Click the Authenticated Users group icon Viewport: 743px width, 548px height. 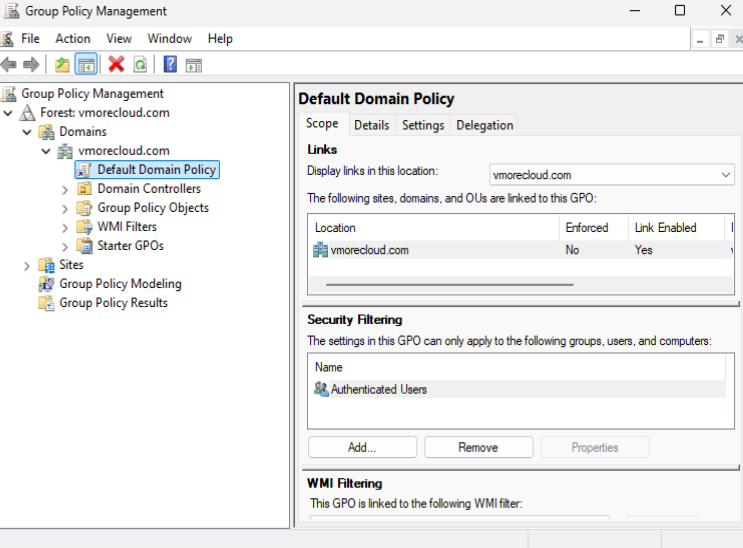click(321, 389)
